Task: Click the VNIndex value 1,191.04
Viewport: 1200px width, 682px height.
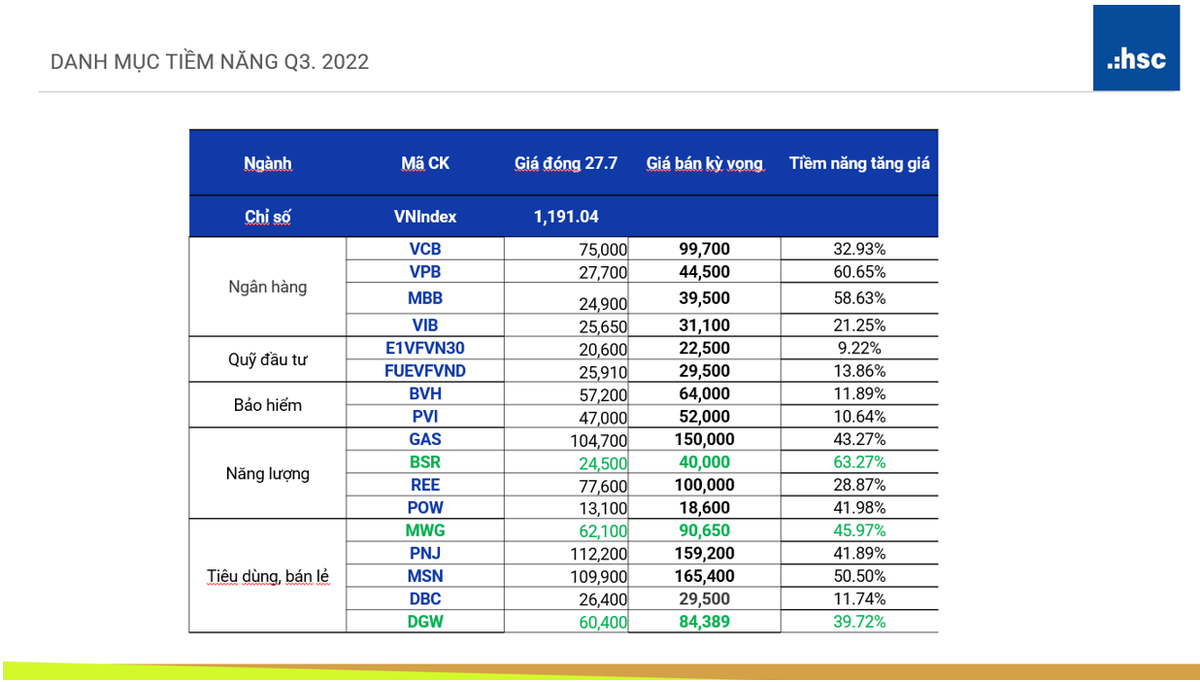Action: pos(566,216)
